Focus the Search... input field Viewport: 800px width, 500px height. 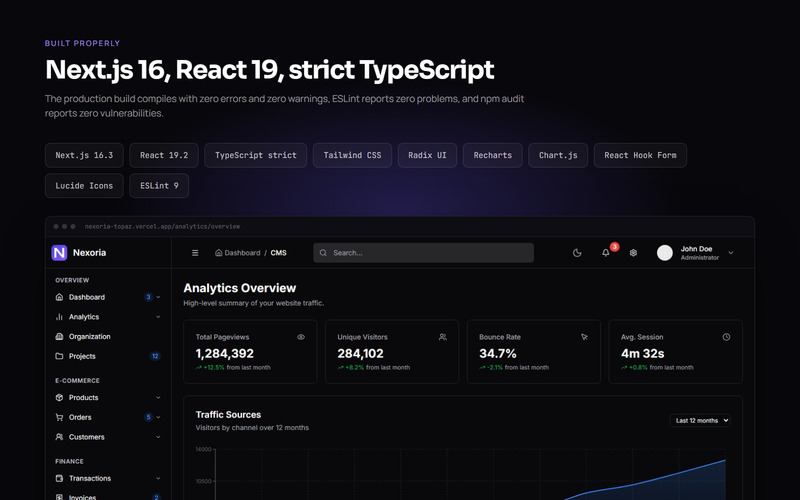pos(423,253)
